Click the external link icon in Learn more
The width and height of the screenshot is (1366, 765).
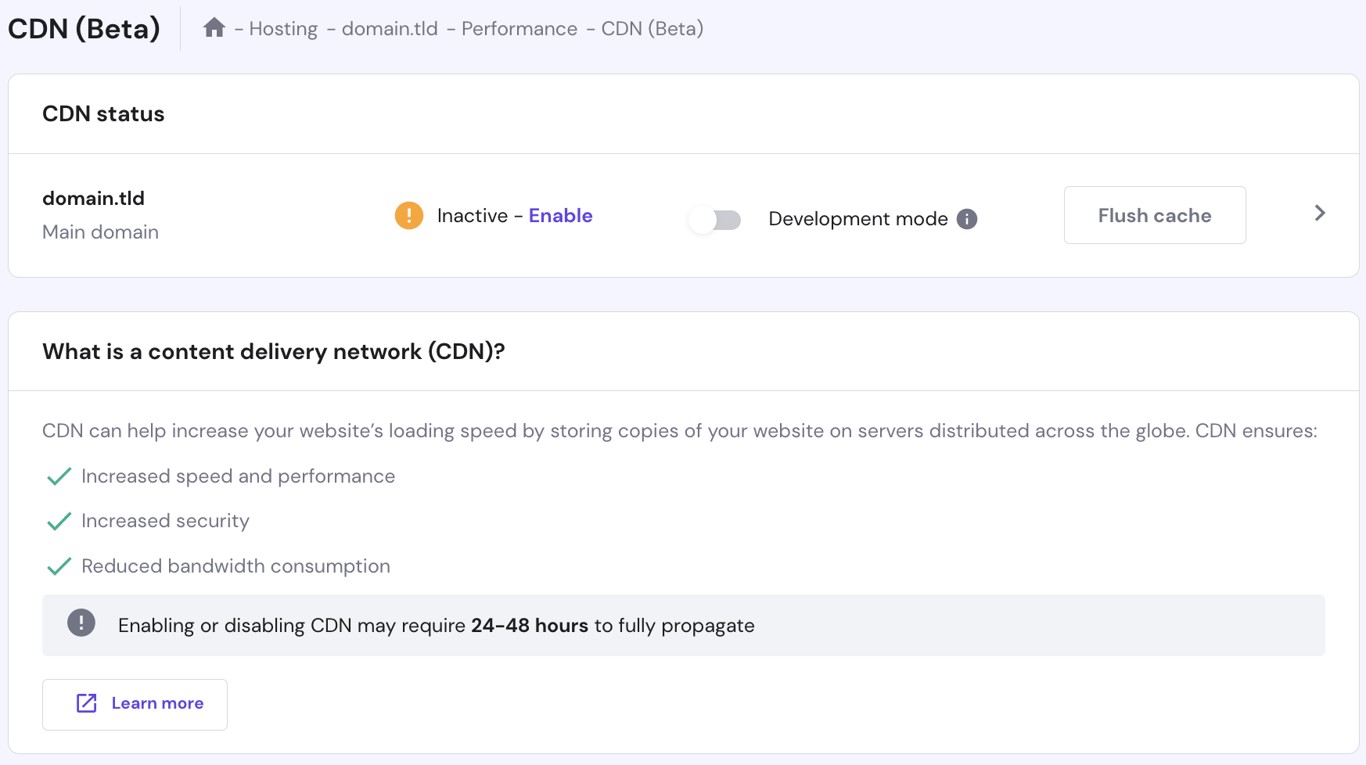pos(88,704)
